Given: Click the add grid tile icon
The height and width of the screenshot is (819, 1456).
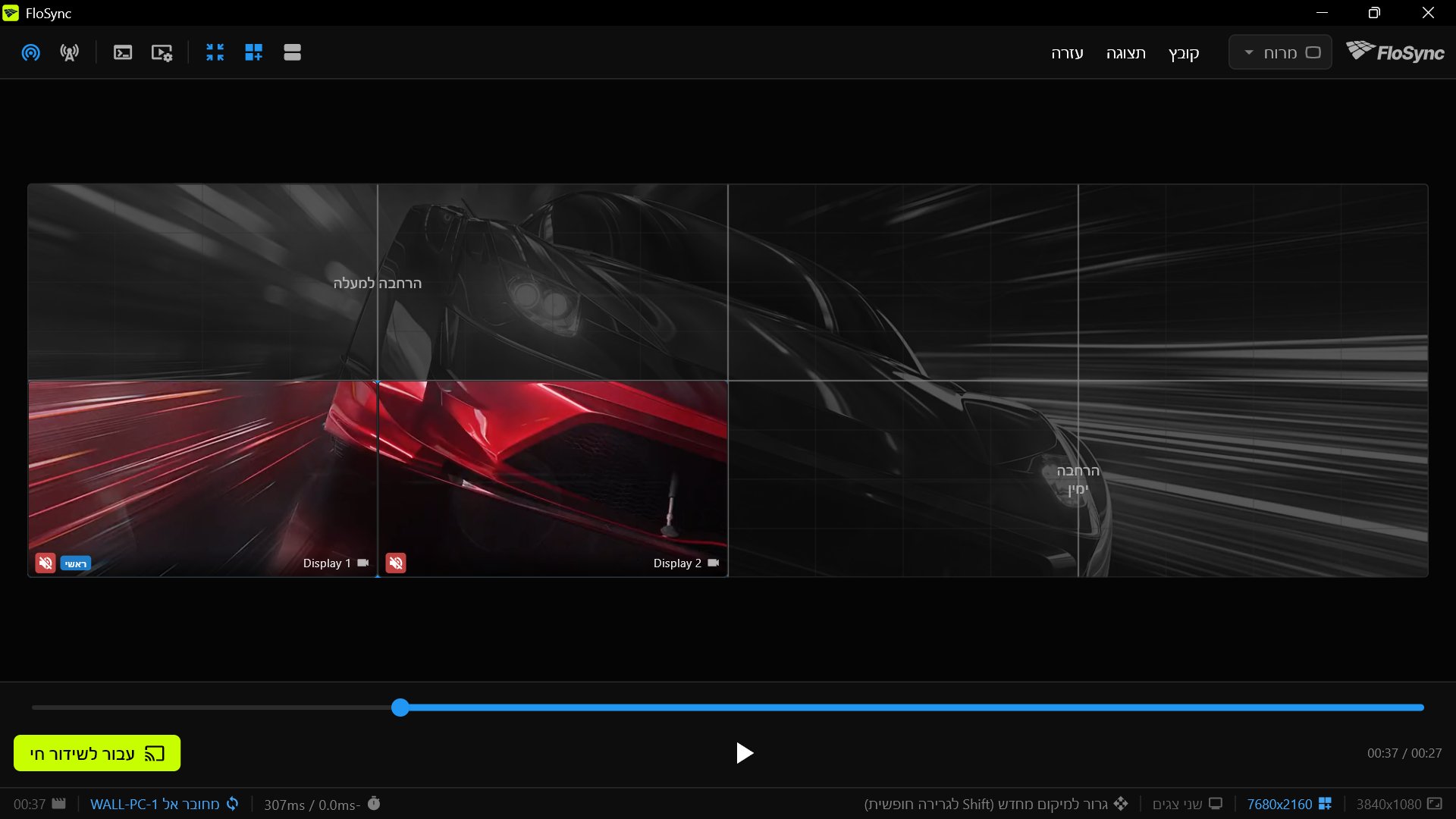Looking at the screenshot, I should tap(254, 52).
